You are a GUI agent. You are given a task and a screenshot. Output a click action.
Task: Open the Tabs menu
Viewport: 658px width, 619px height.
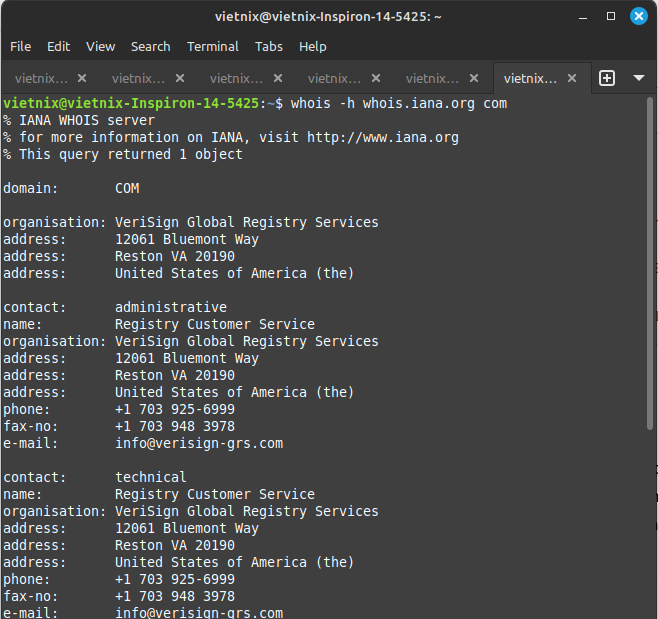pyautogui.click(x=269, y=47)
